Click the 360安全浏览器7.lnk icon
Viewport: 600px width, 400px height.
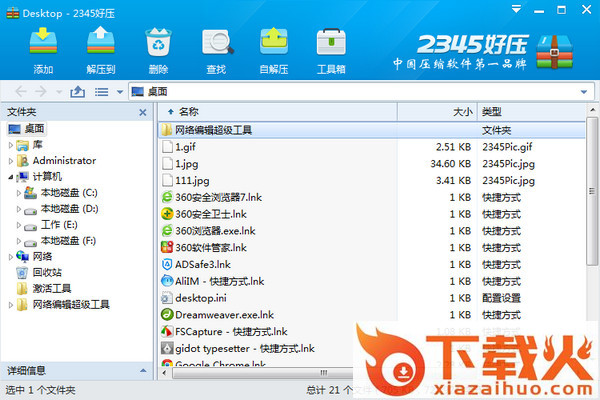coord(167,198)
